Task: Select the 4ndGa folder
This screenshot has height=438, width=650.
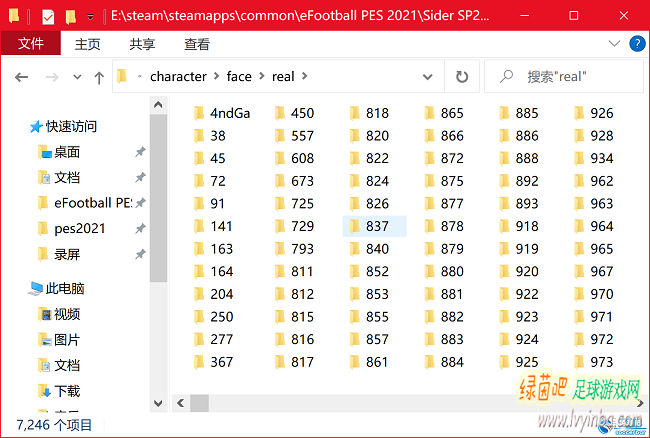Action: click(222, 113)
